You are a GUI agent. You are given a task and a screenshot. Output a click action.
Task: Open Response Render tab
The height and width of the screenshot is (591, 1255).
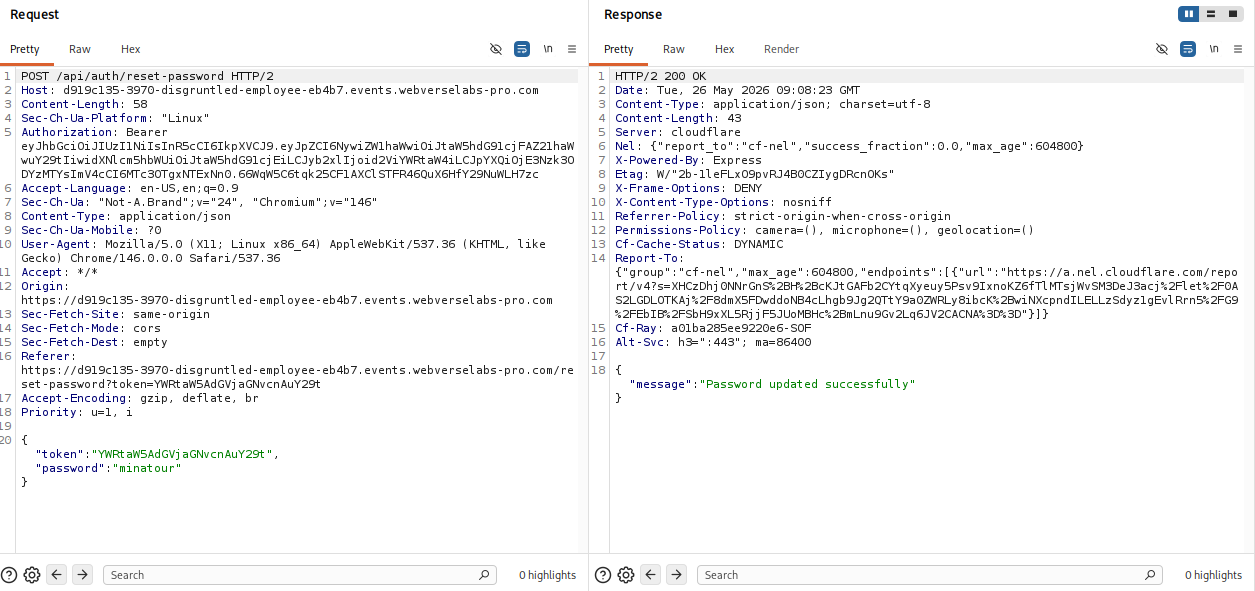[x=782, y=49]
